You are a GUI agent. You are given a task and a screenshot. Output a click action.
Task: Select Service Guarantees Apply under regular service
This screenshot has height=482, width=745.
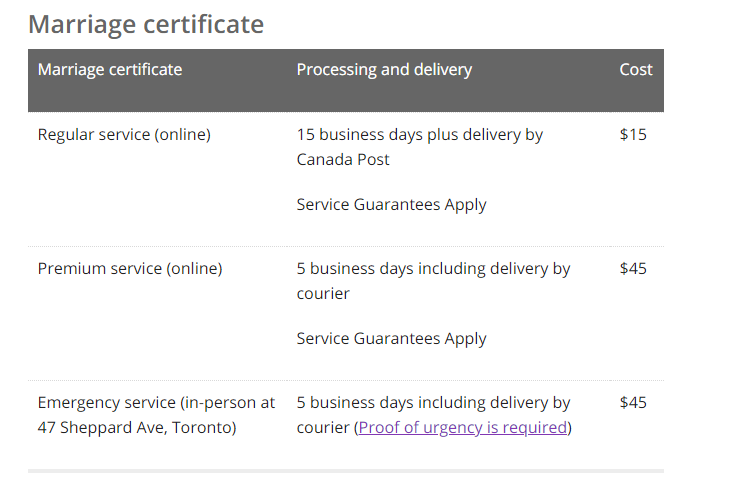[x=392, y=204]
